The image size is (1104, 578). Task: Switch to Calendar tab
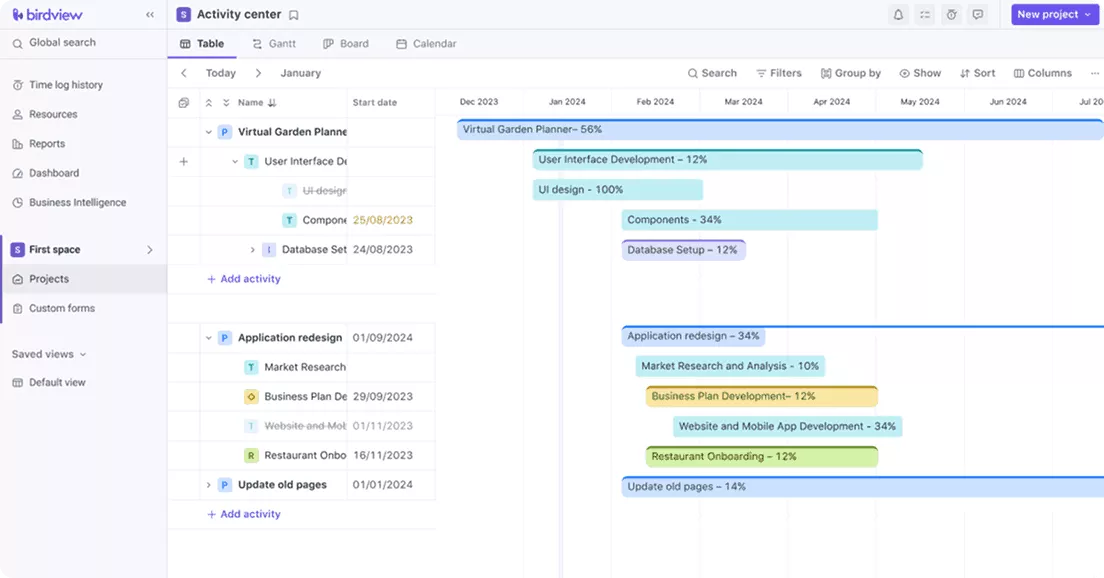coord(426,44)
